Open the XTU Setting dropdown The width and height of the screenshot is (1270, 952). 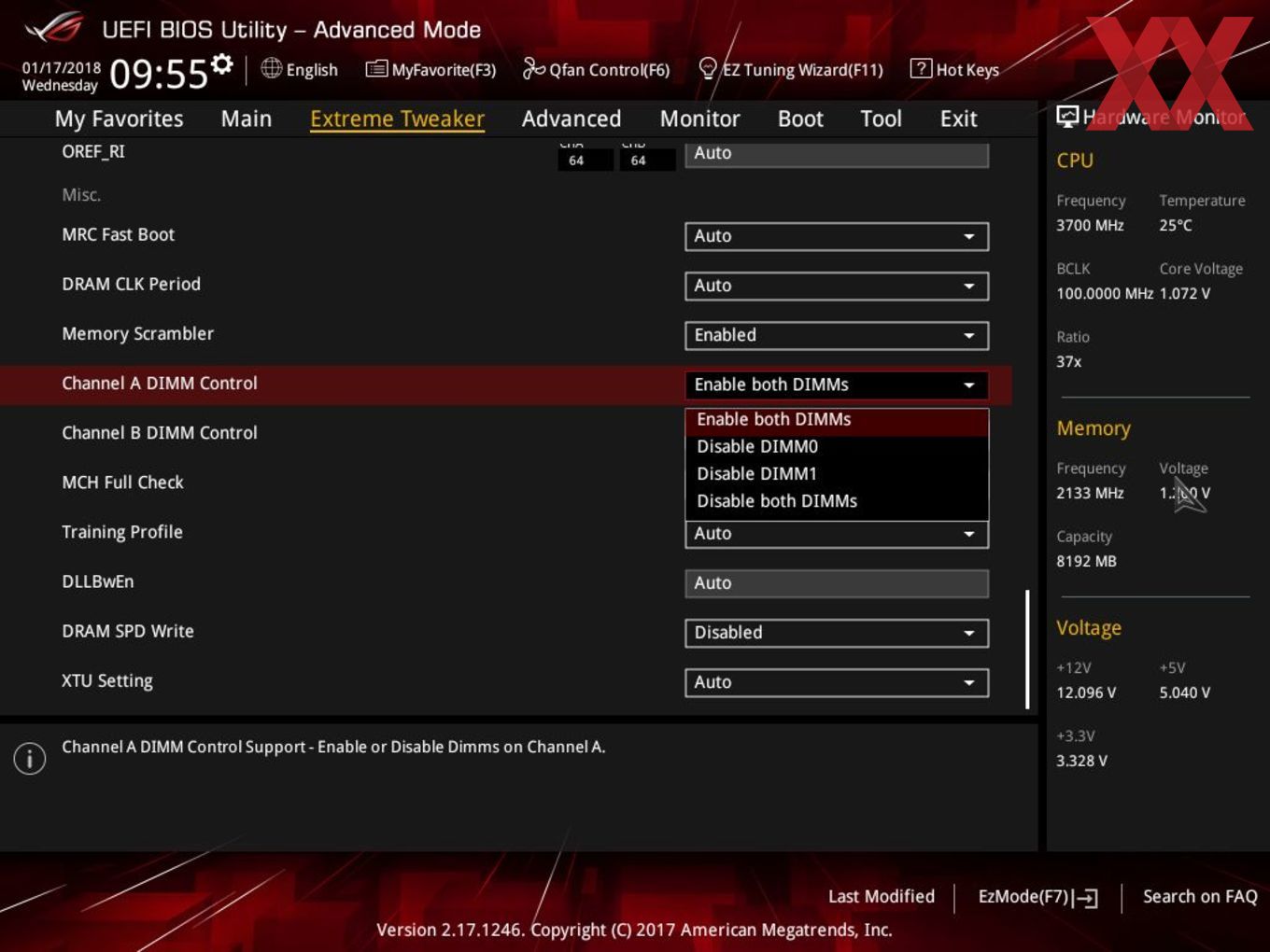pyautogui.click(x=837, y=682)
